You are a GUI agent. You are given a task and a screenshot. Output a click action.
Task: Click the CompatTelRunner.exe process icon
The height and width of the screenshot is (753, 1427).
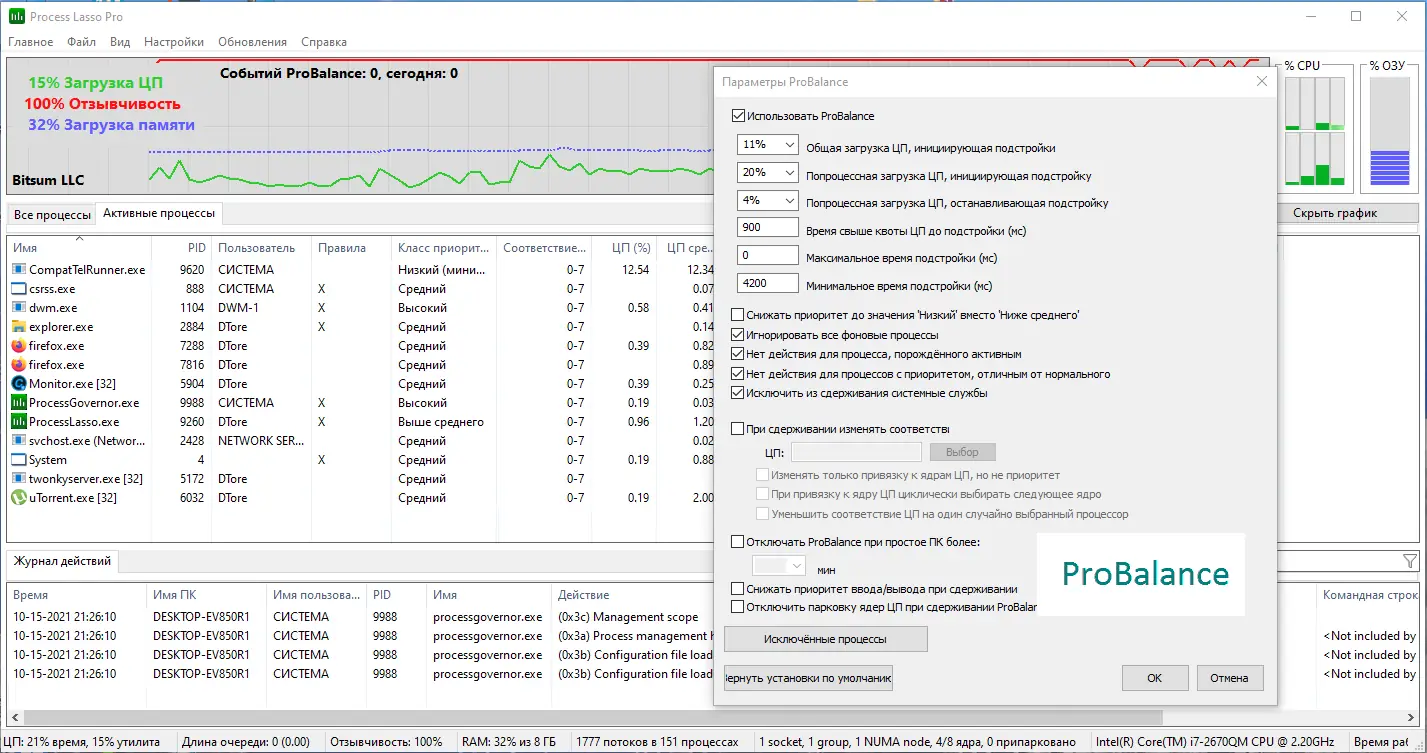[x=19, y=270]
